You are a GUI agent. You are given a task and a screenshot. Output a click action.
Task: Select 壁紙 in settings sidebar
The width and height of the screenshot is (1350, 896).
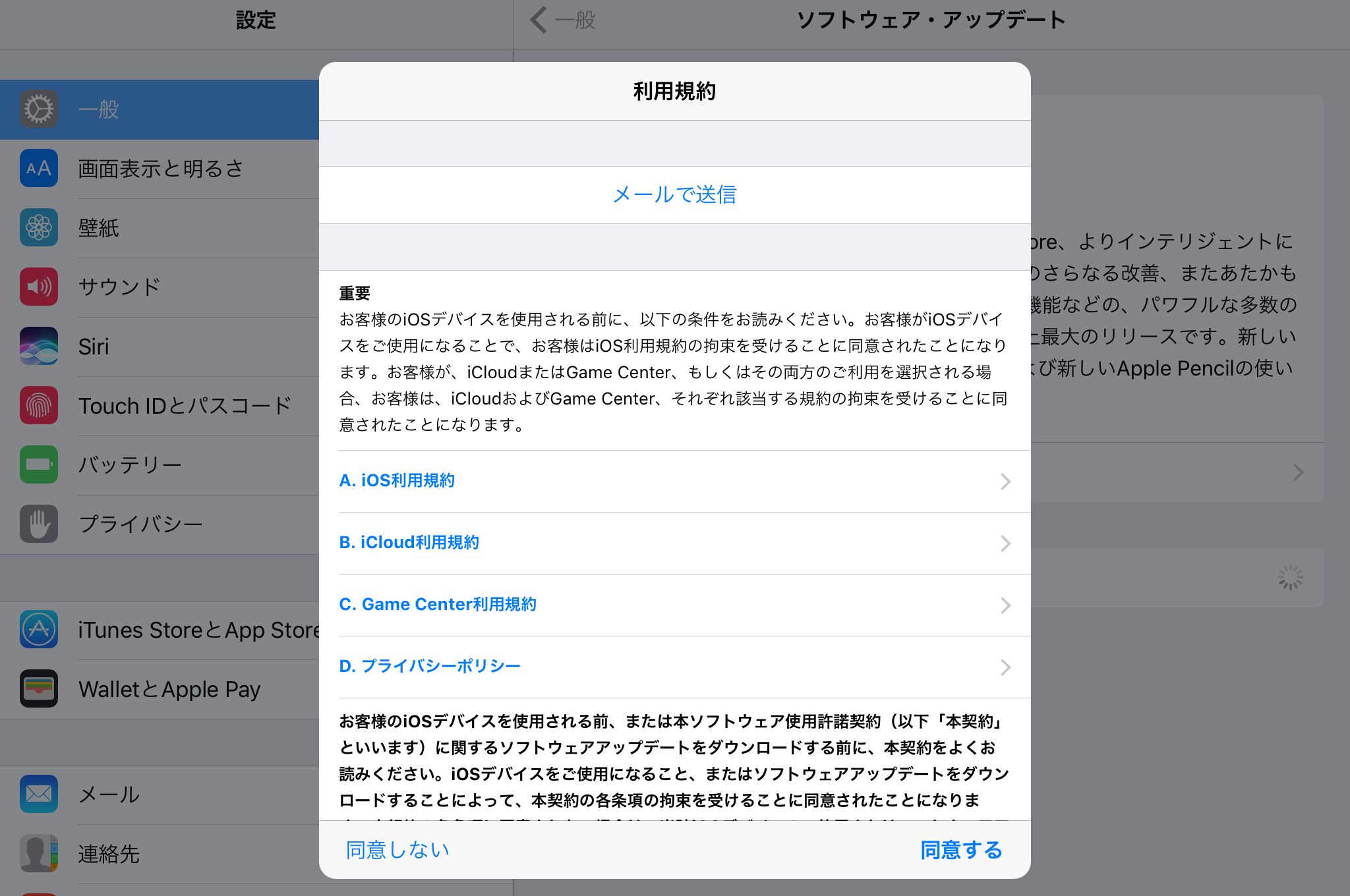(160, 228)
